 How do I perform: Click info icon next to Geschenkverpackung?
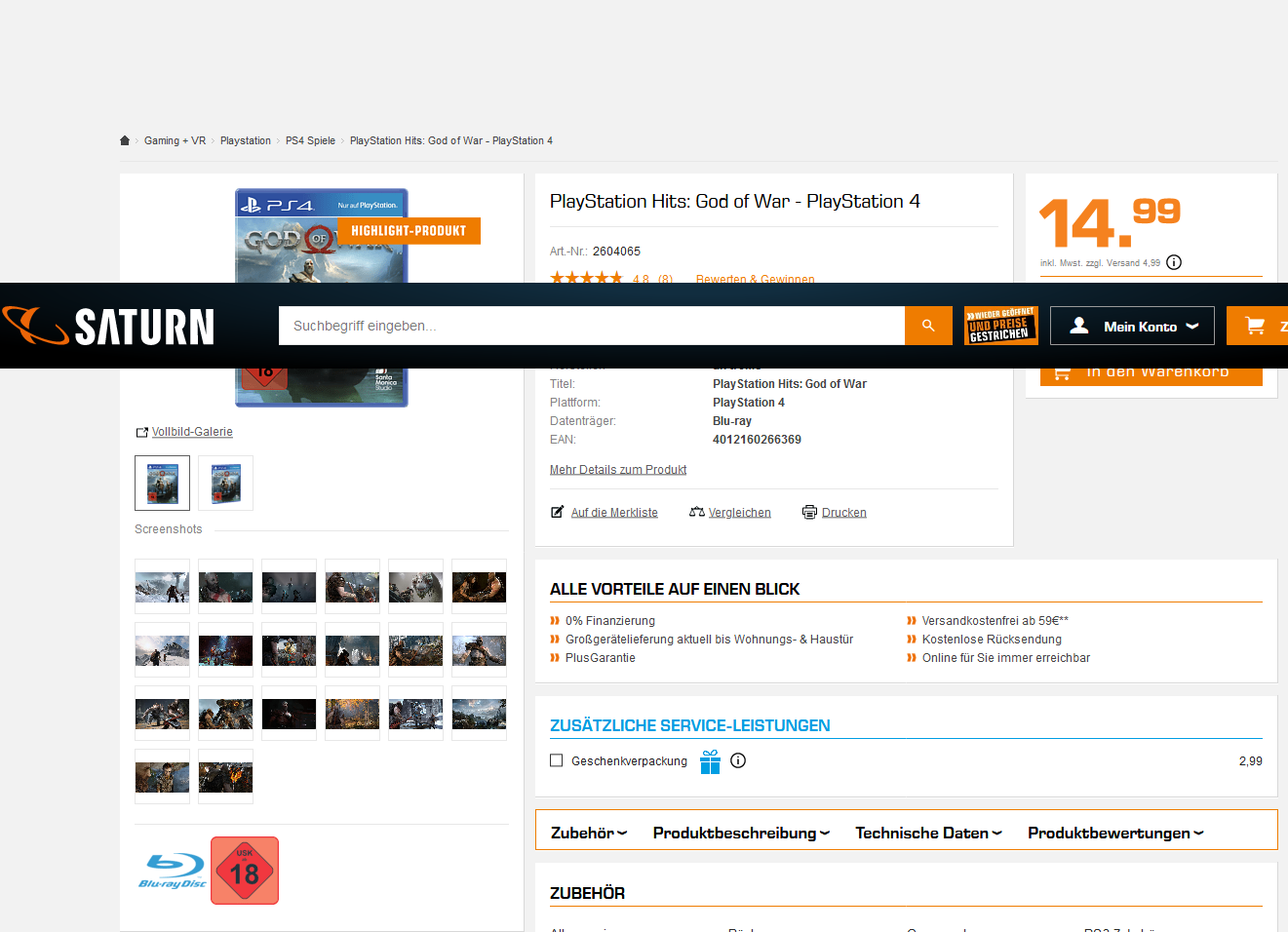tap(738, 760)
